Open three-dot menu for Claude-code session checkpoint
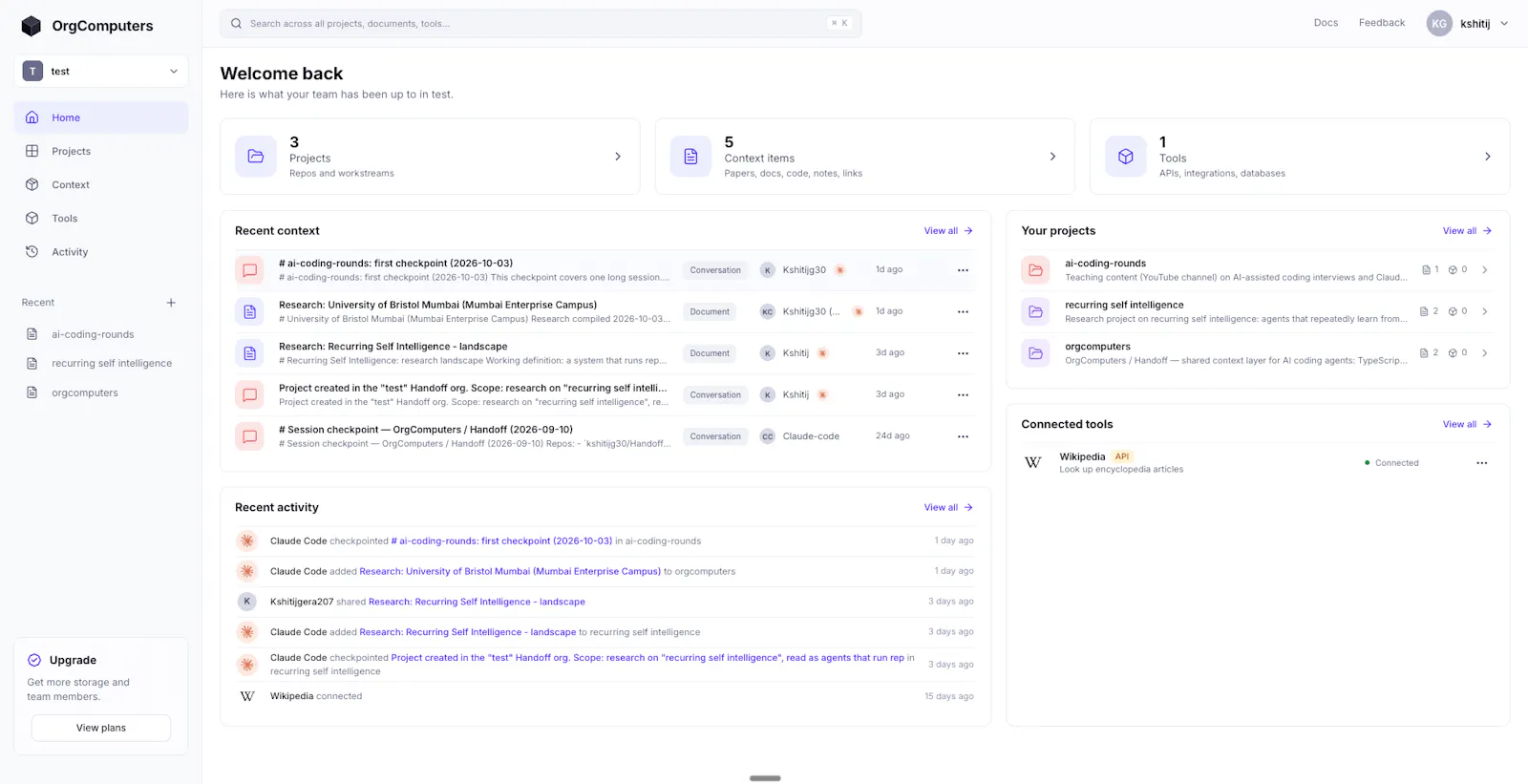 963,436
